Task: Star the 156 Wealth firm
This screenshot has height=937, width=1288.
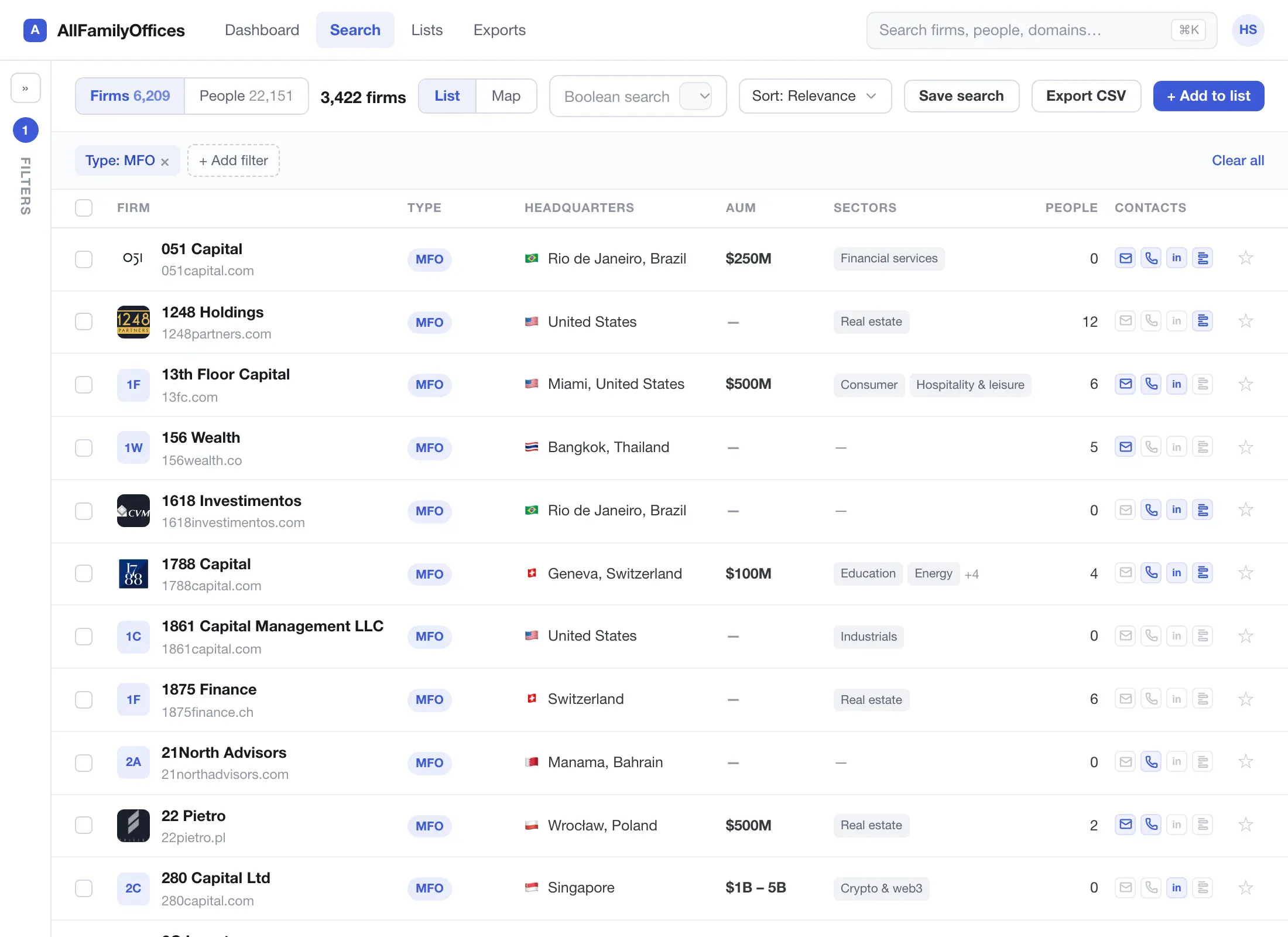Action: point(1246,447)
